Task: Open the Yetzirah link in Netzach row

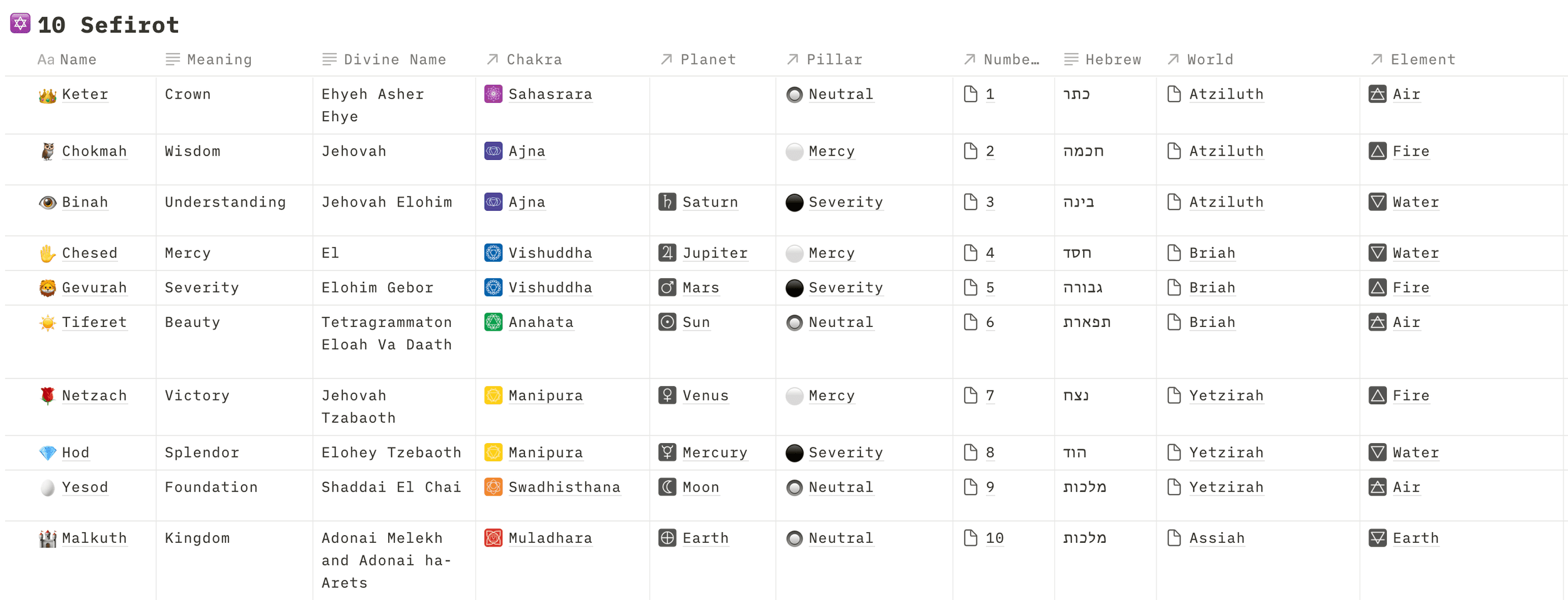Action: [x=1226, y=395]
